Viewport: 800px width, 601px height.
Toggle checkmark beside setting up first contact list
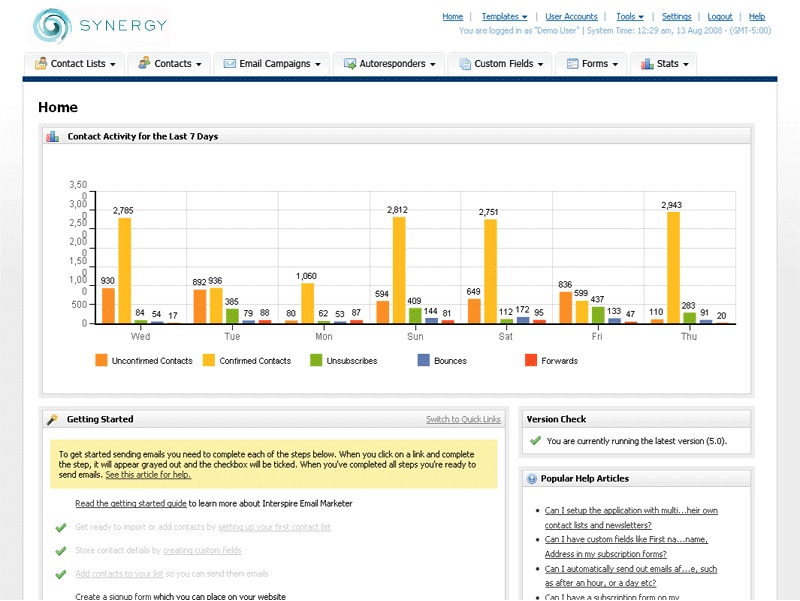coord(61,527)
